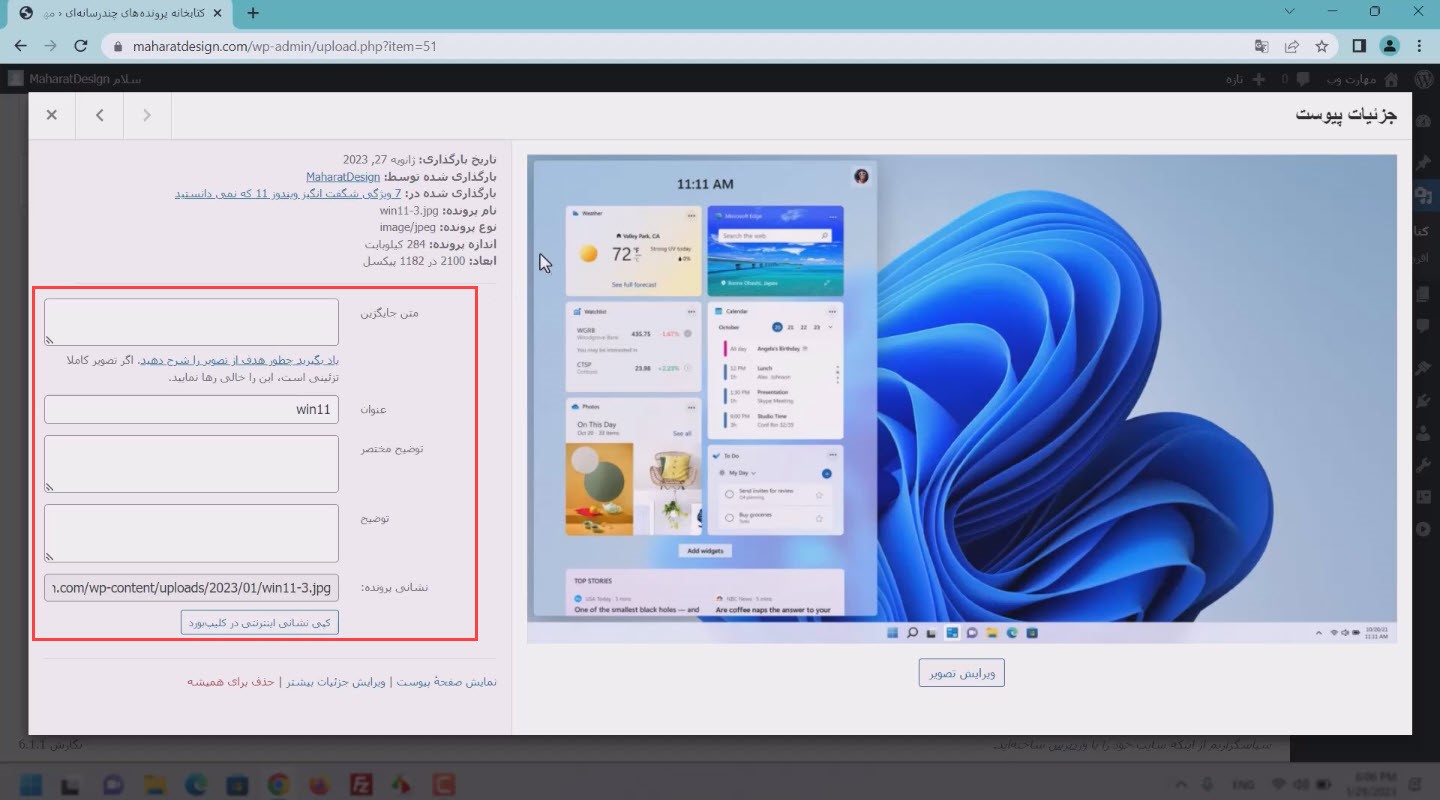Open the تازه (New) admin bar menu
1440x800 pixels.
1248,79
